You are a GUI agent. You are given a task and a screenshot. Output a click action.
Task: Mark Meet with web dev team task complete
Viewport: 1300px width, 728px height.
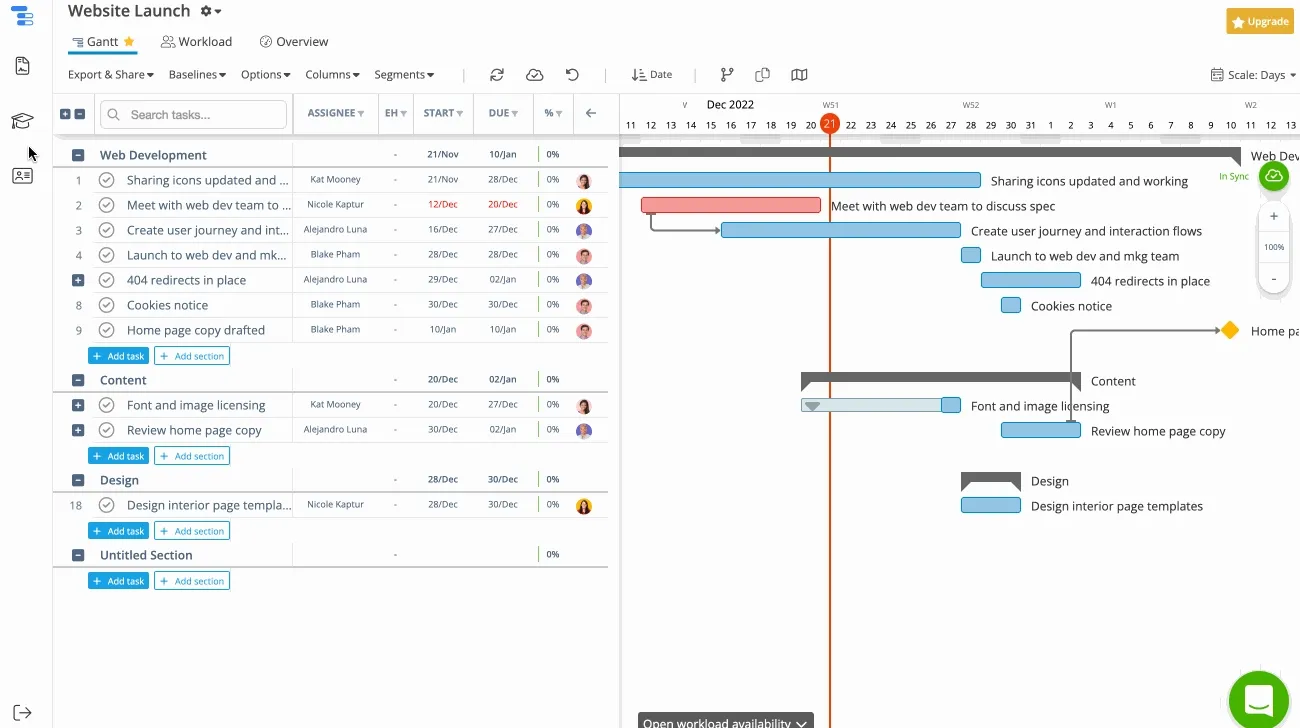coord(107,205)
